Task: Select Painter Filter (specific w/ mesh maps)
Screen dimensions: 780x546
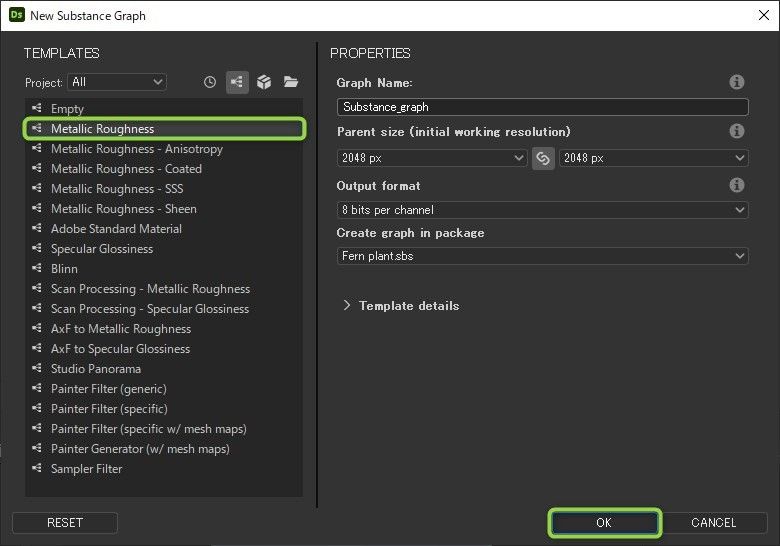Action: click(x=164, y=429)
